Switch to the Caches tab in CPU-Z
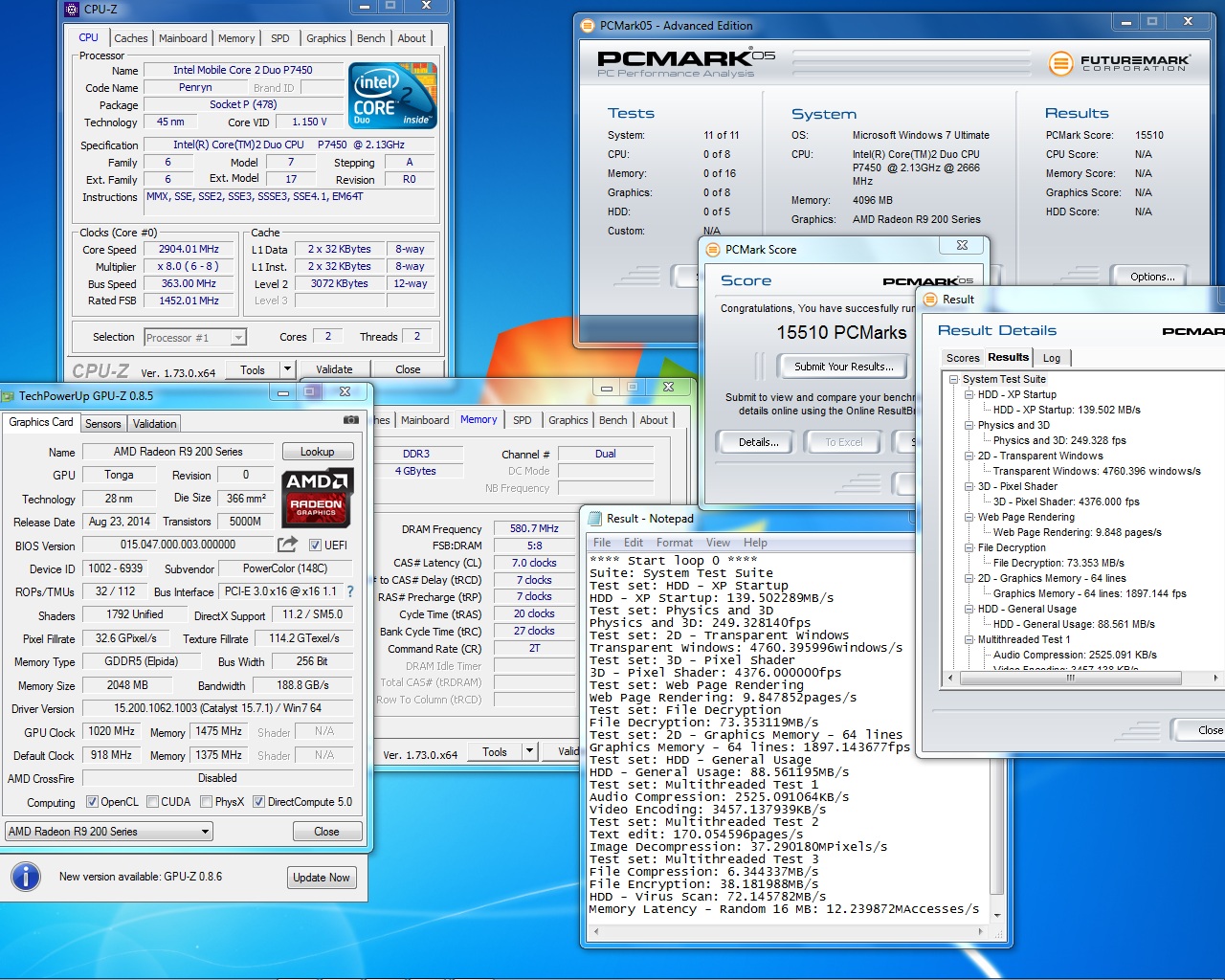The image size is (1225, 980). 131,38
